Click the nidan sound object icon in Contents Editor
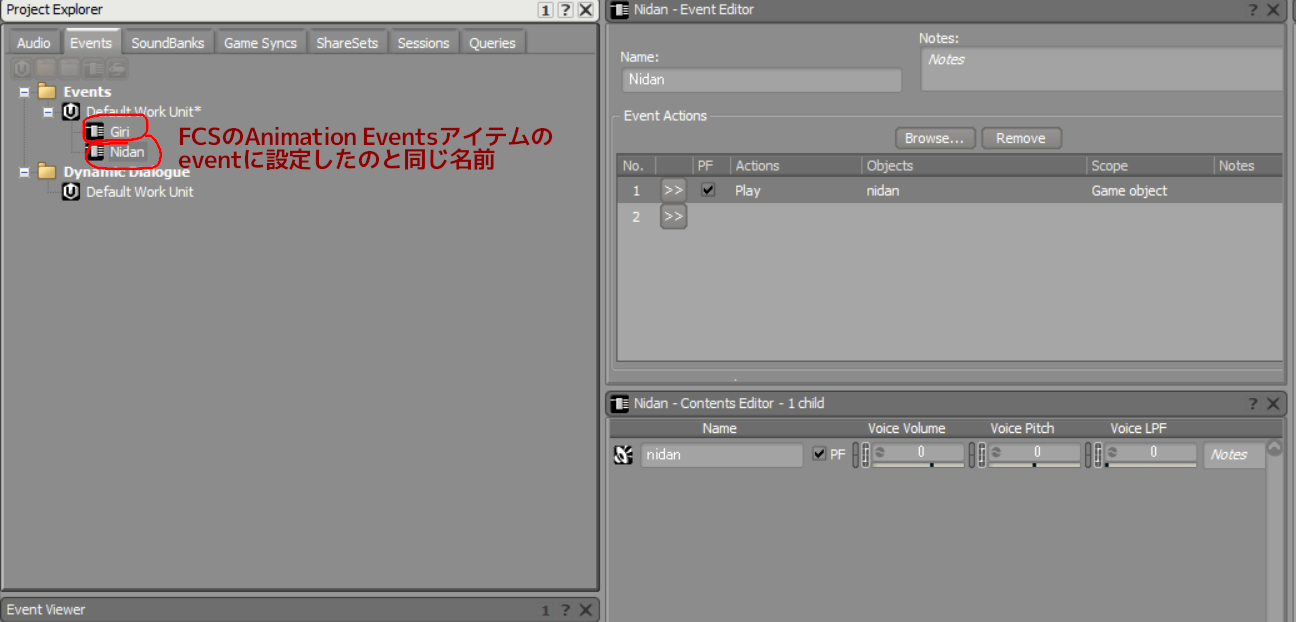 click(623, 455)
